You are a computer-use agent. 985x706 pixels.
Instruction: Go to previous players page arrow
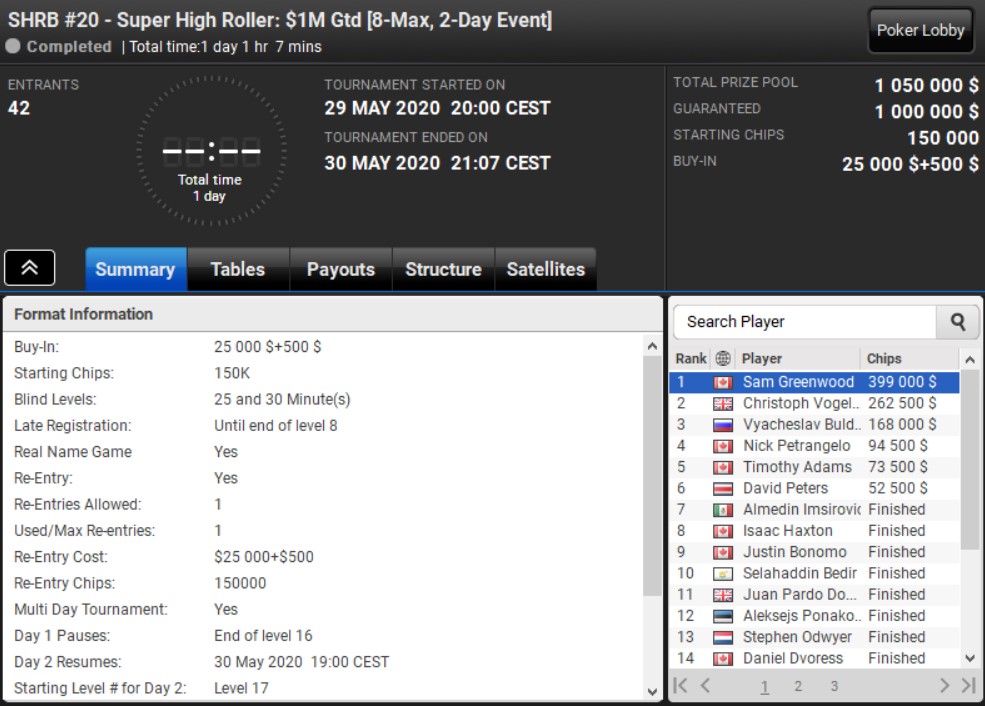[705, 685]
